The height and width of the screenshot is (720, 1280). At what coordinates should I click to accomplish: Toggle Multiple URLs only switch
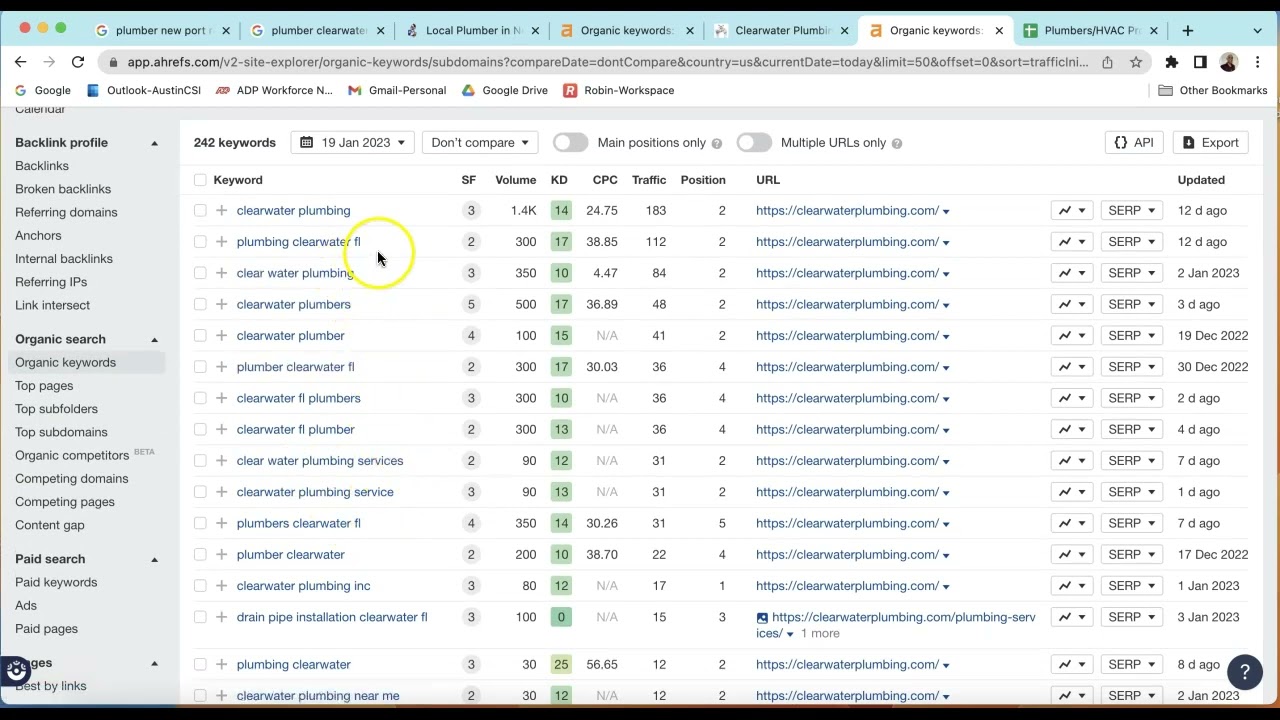[754, 143]
